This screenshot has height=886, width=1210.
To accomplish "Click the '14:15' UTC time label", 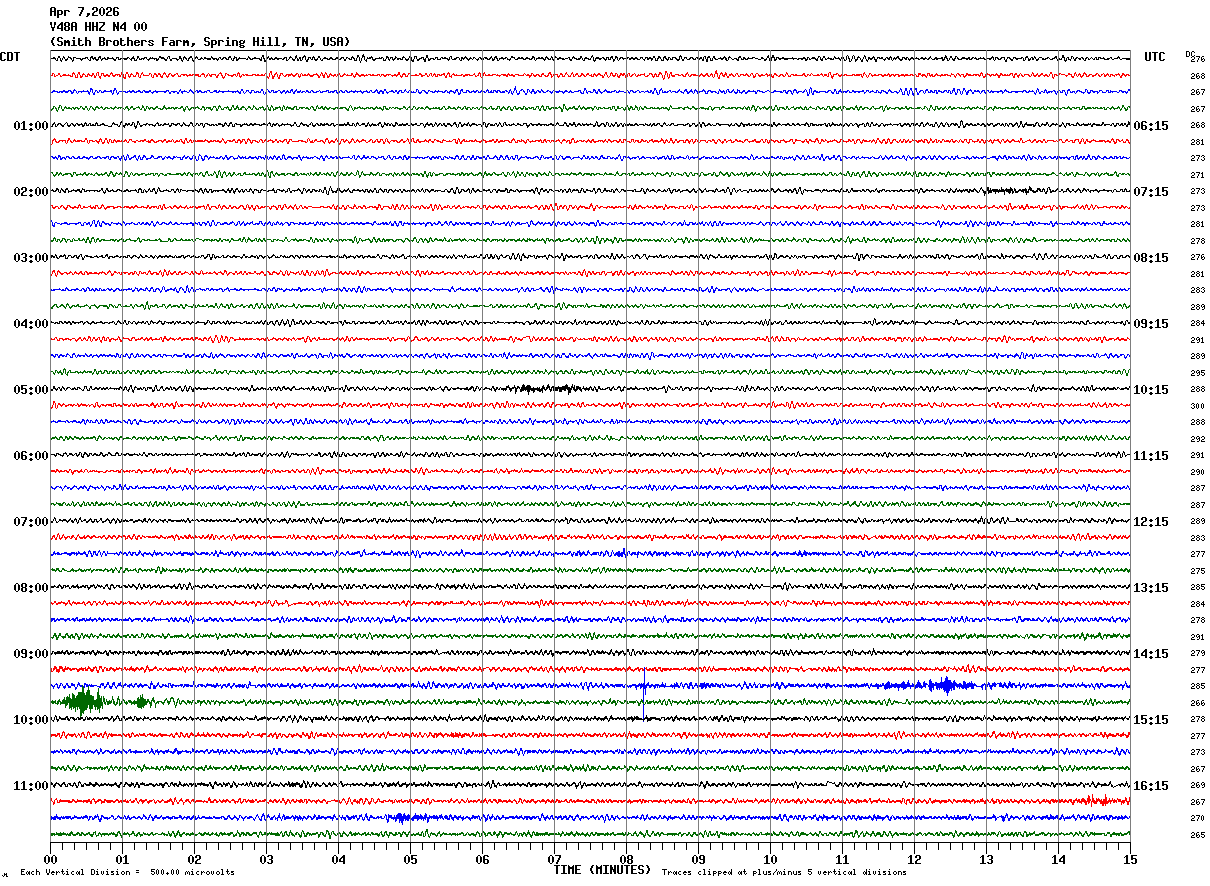I will [x=1151, y=654].
